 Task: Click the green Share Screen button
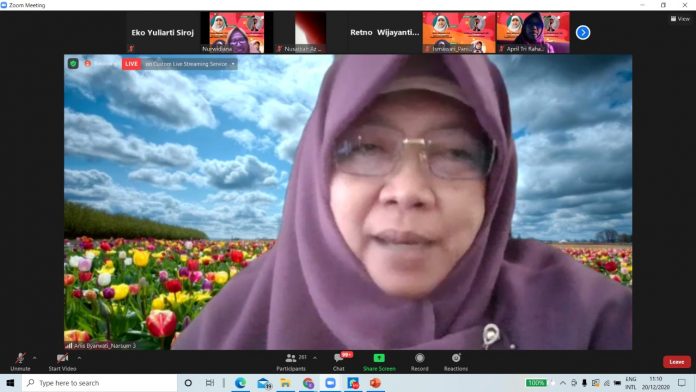(x=379, y=361)
